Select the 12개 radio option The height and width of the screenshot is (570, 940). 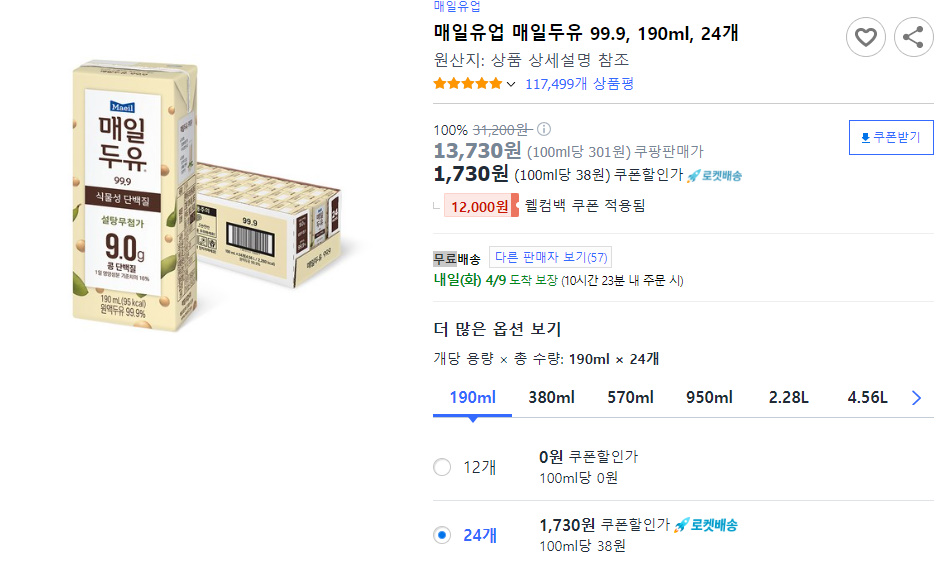442,467
